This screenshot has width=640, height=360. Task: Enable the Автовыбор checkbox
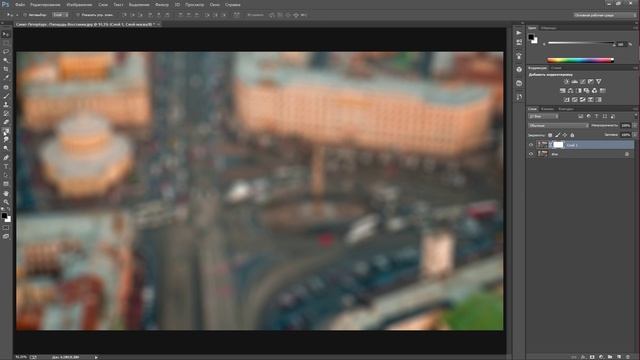click(x=25, y=15)
